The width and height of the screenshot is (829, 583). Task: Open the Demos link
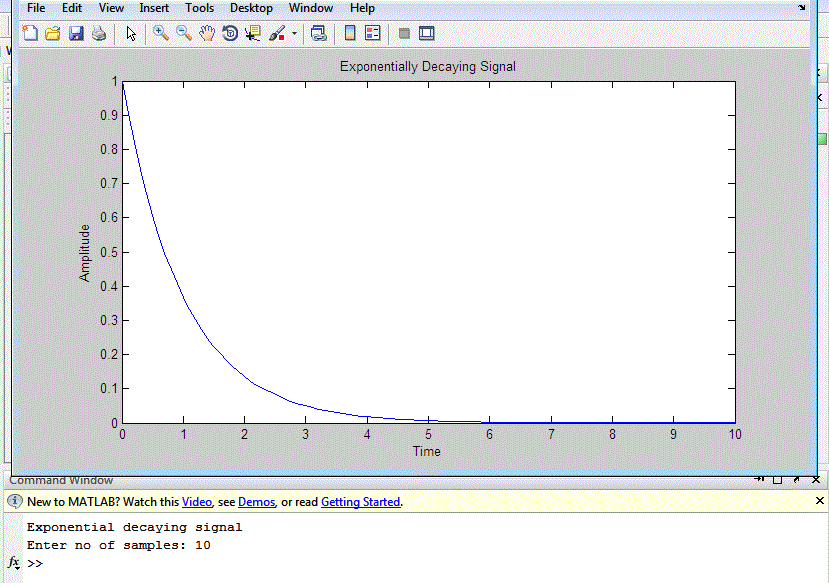click(256, 501)
